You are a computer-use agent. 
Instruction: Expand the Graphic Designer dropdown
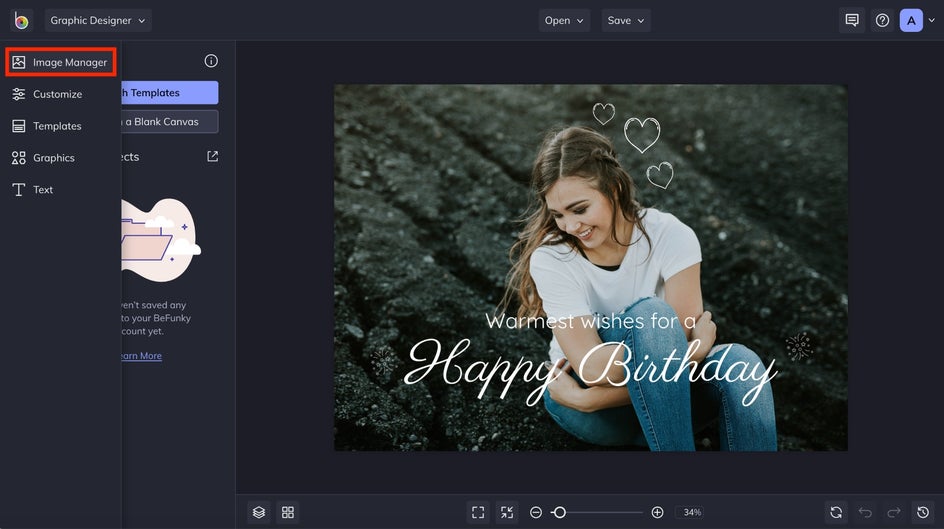pos(97,20)
